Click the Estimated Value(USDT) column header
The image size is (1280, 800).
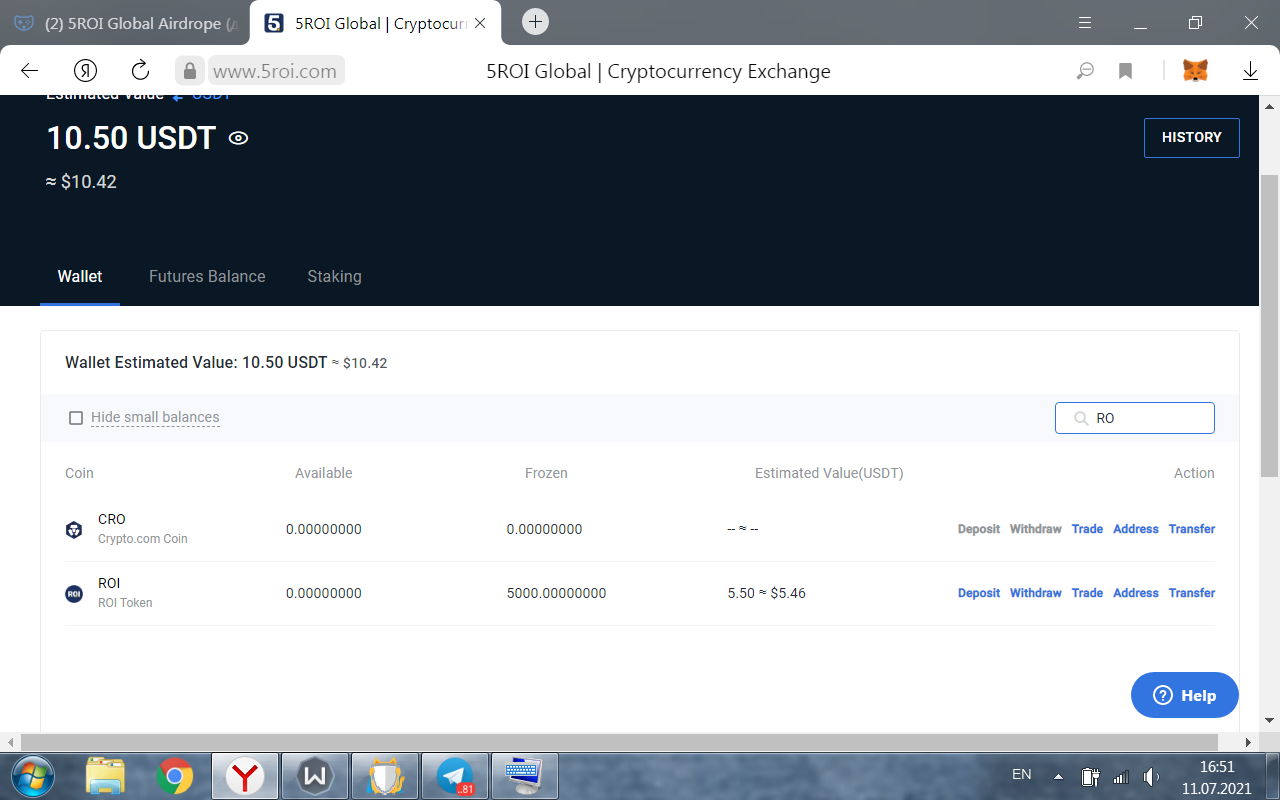pyautogui.click(x=829, y=473)
